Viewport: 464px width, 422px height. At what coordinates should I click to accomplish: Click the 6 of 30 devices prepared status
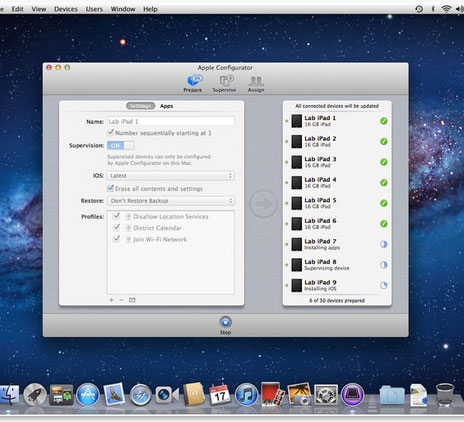[x=337, y=300]
